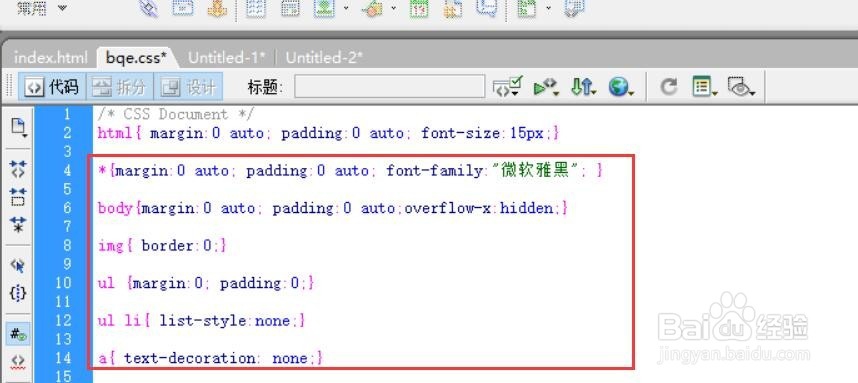Insert server-side include icon
This screenshot has height=383, width=858.
(453, 8)
